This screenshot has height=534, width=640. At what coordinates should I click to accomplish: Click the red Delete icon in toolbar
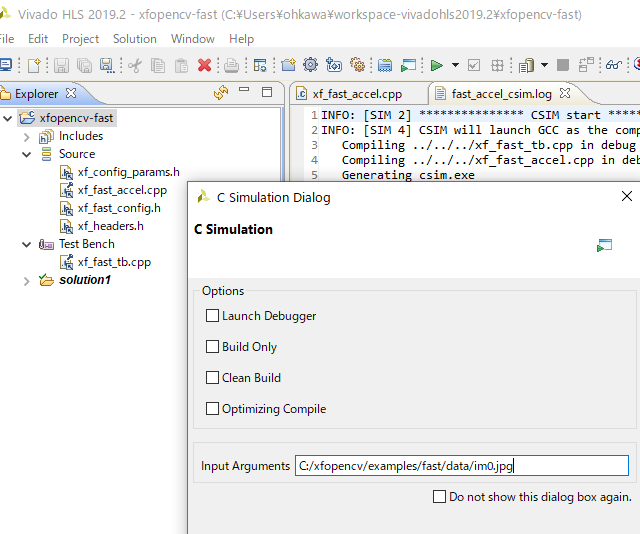tap(205, 65)
